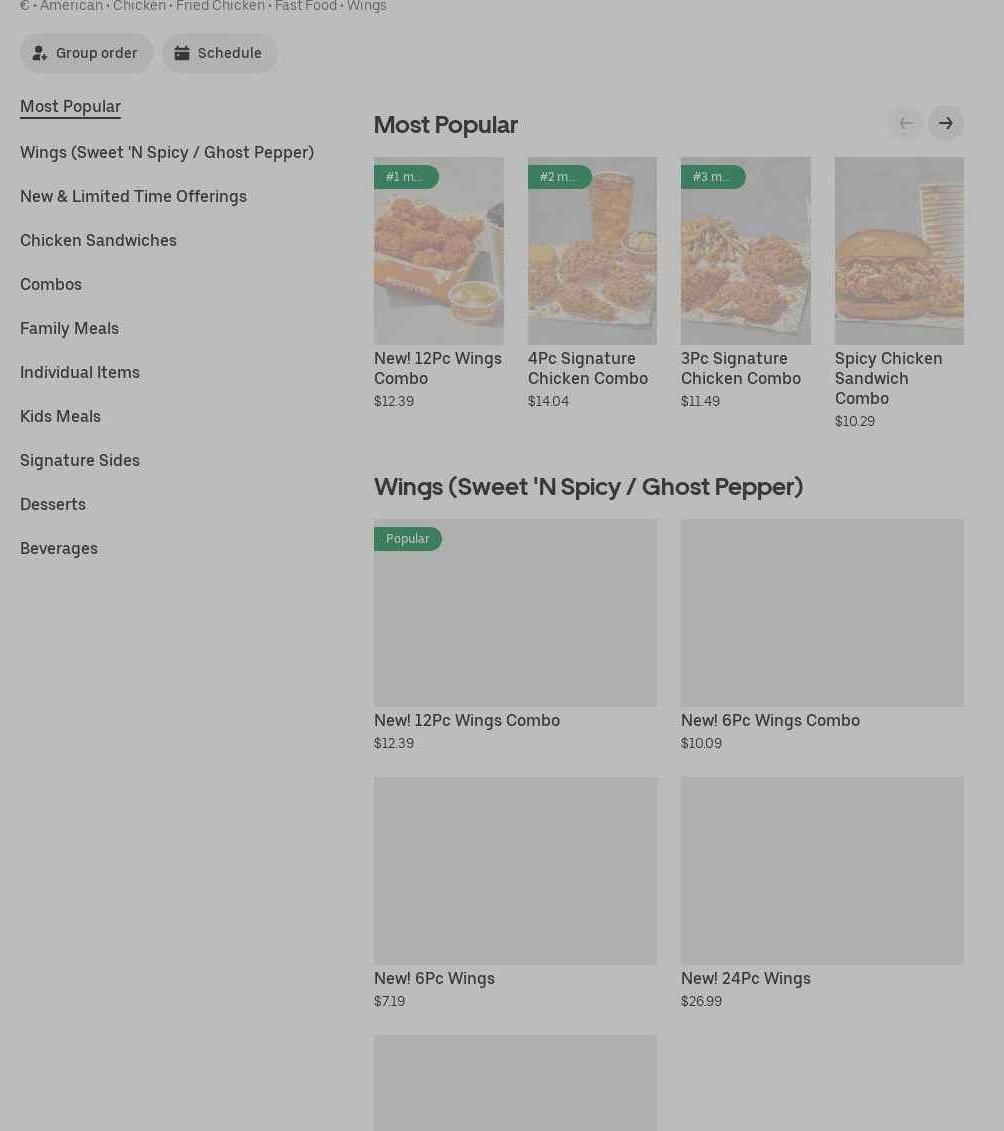Click the next arrow in Most Popular carousel
Viewport: 1004px width, 1131px height.
[x=945, y=123]
